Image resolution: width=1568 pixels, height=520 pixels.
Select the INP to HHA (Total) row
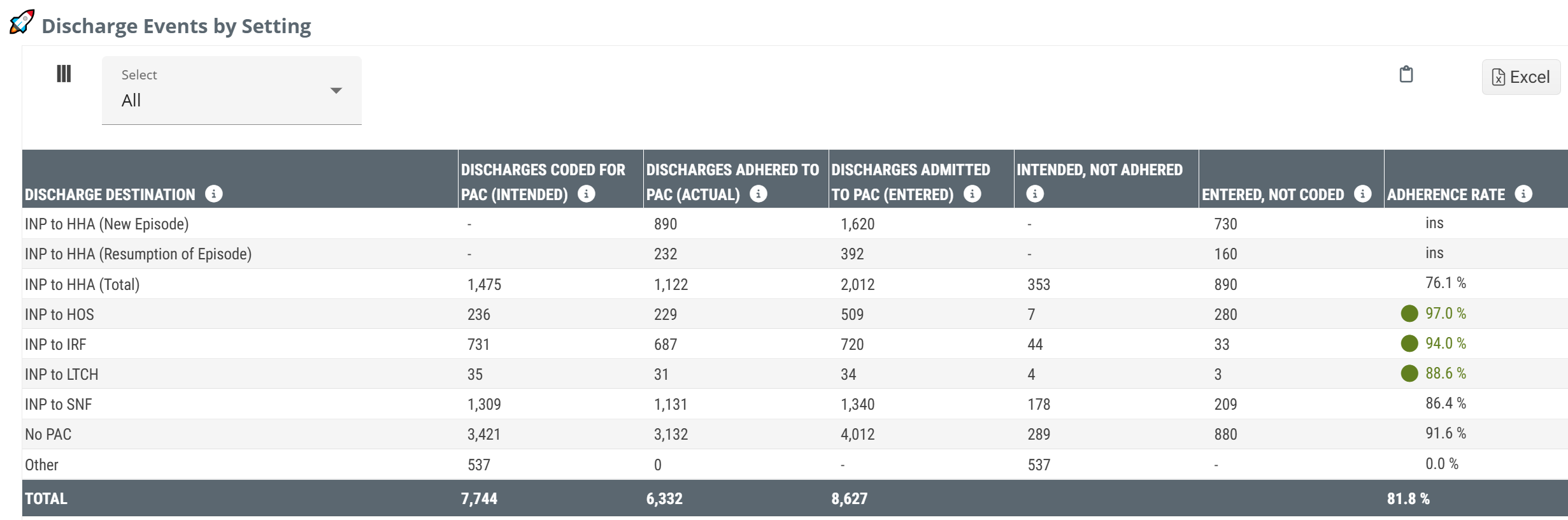[x=82, y=284]
